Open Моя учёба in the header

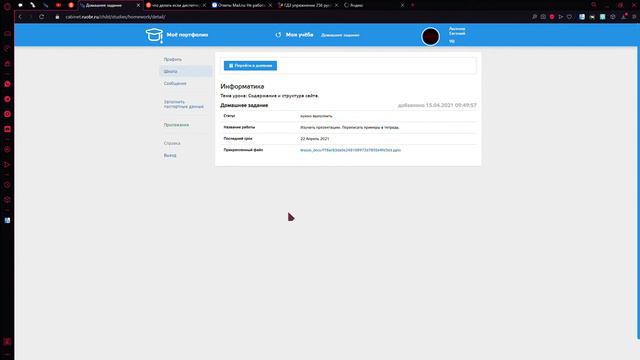pyautogui.click(x=299, y=35)
